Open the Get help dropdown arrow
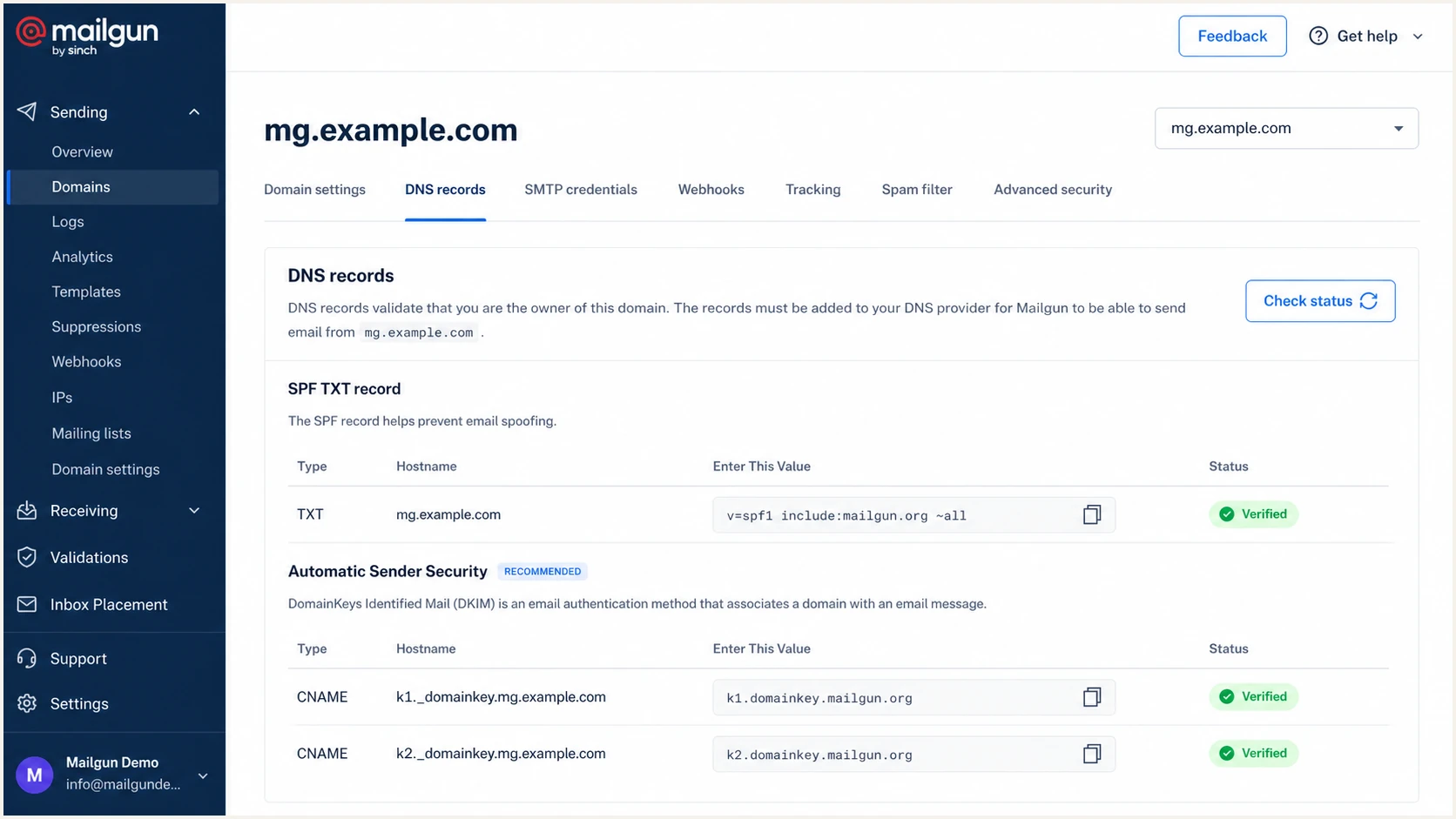This screenshot has width=1456, height=819. pos(1418,37)
